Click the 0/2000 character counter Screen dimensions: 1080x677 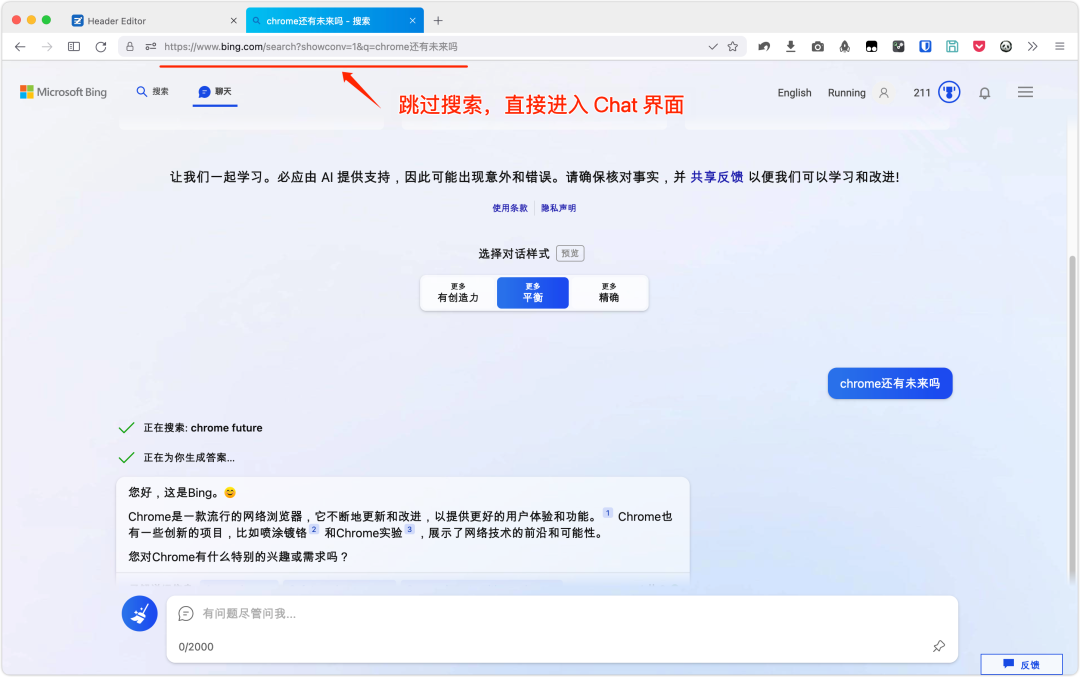196,647
